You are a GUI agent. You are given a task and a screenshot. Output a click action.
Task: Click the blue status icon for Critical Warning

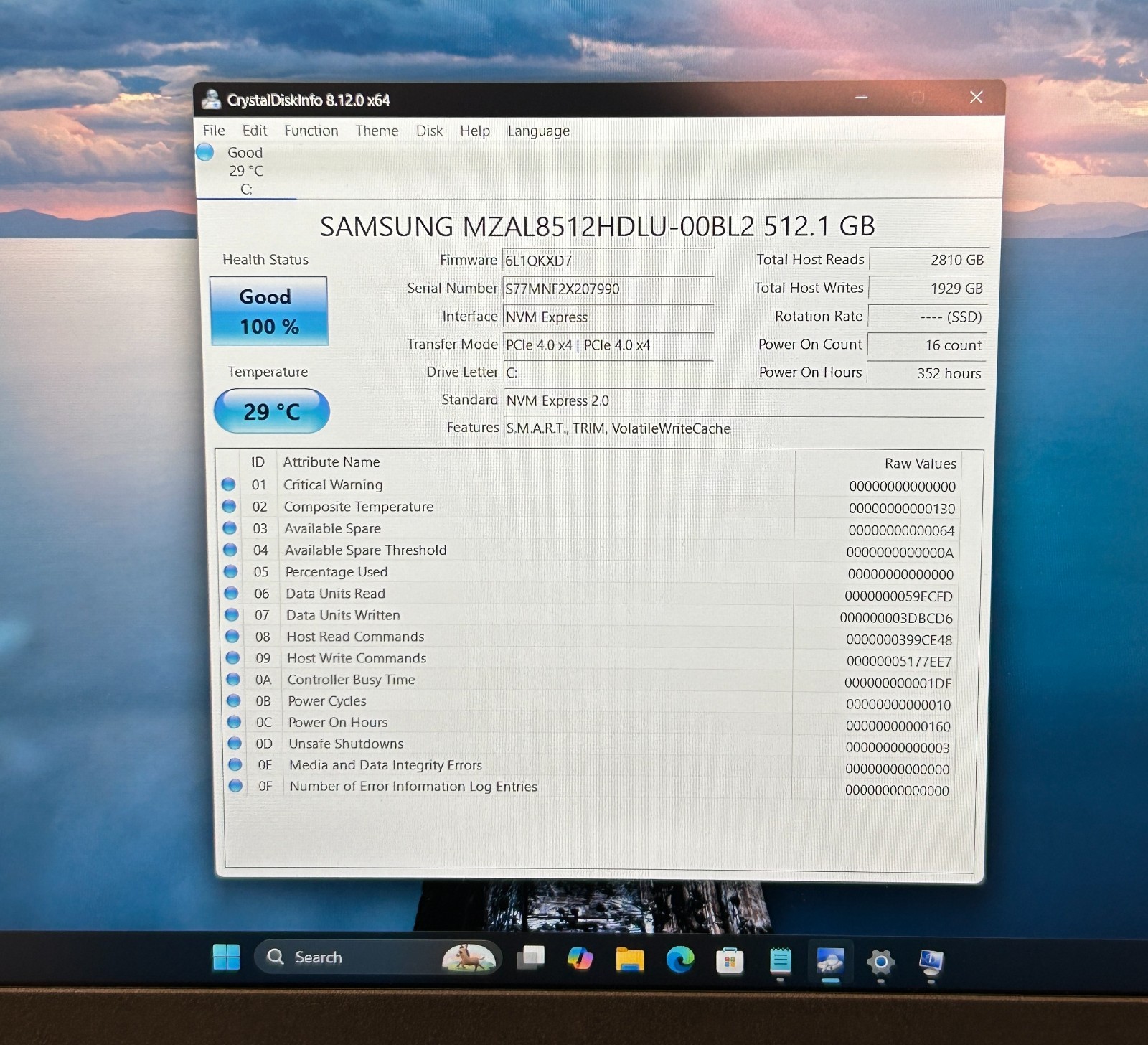pyautogui.click(x=228, y=484)
